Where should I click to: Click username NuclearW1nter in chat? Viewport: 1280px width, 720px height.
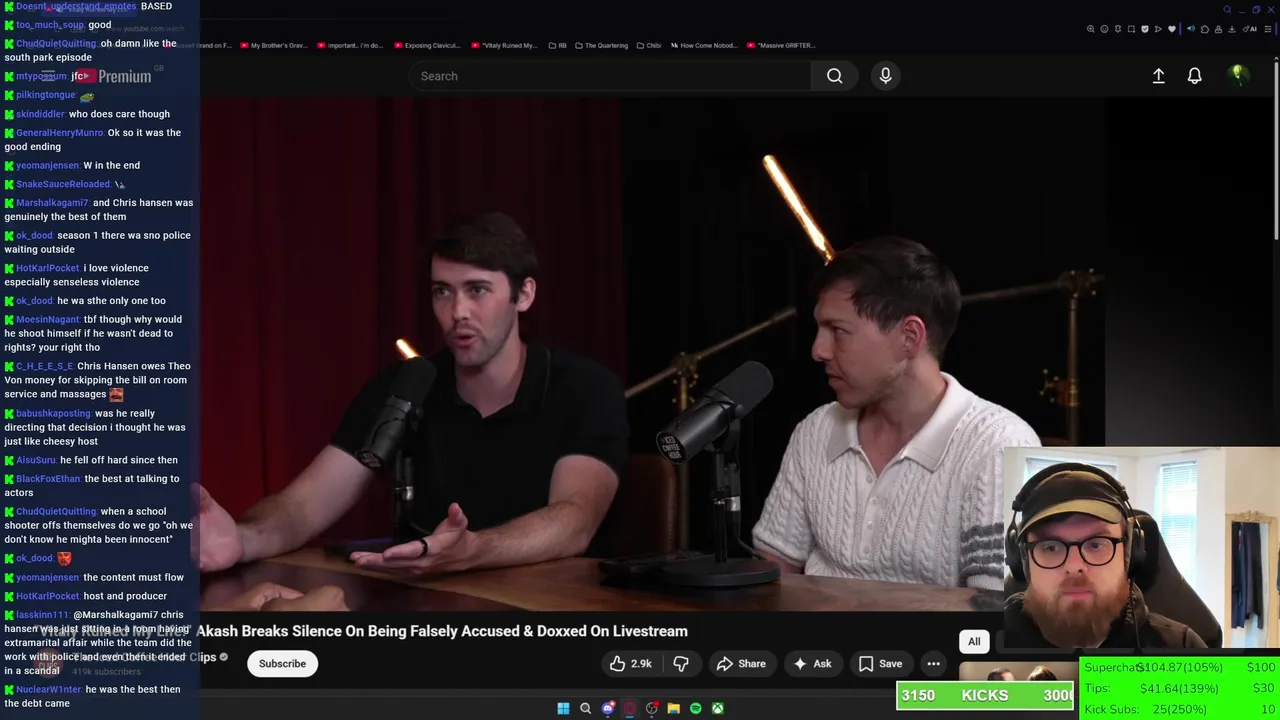(49, 690)
